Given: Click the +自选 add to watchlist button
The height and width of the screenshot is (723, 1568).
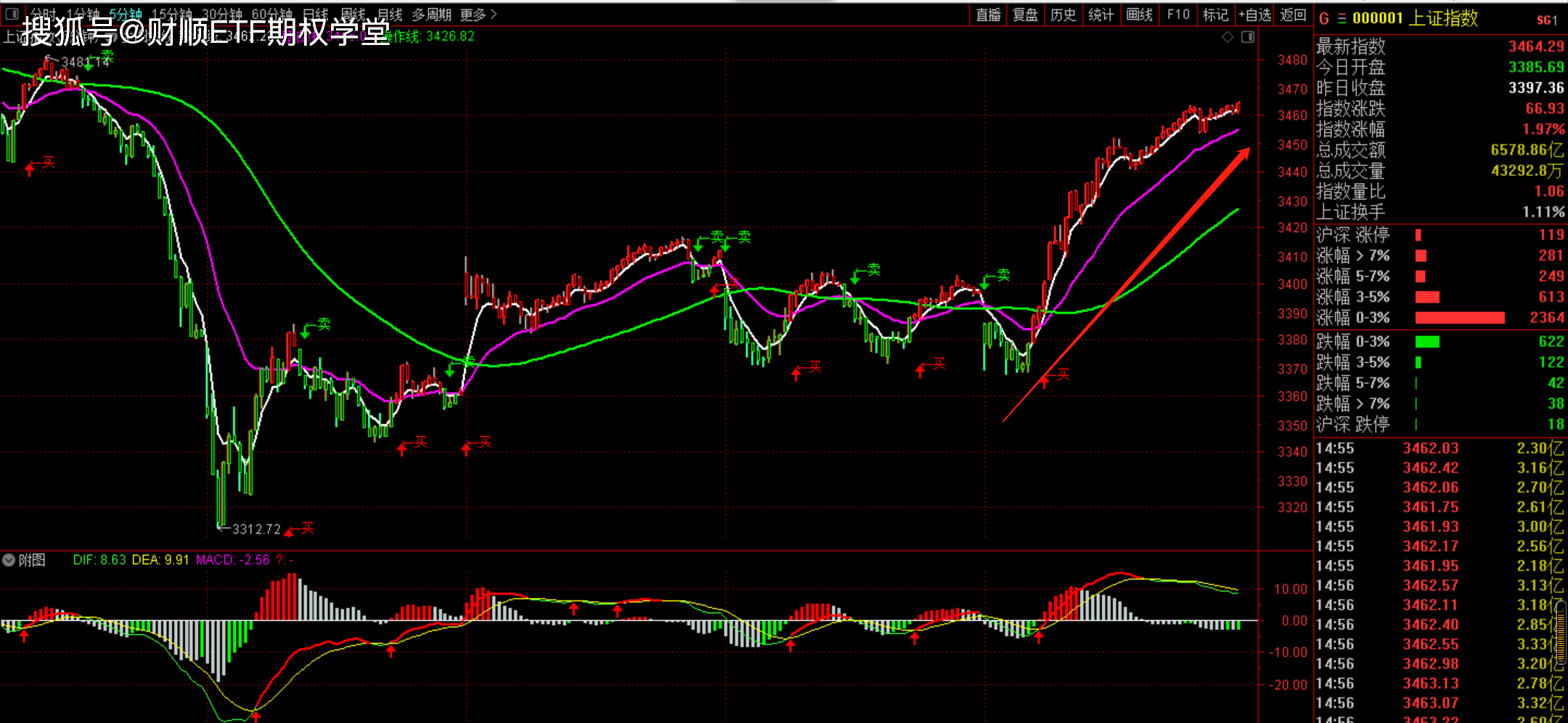Looking at the screenshot, I should pyautogui.click(x=1255, y=15).
